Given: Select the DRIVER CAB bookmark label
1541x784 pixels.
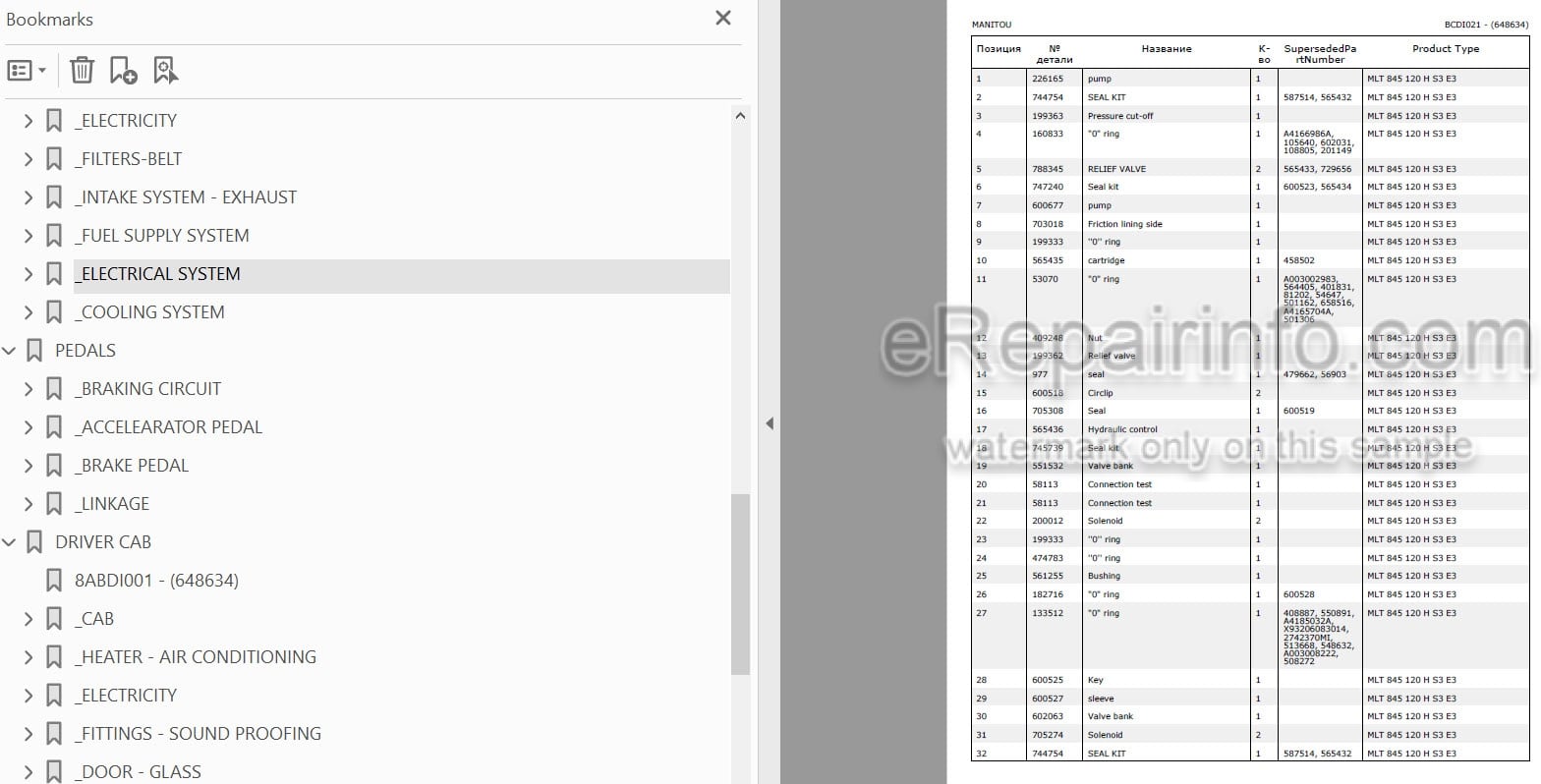Looking at the screenshot, I should coord(103,542).
